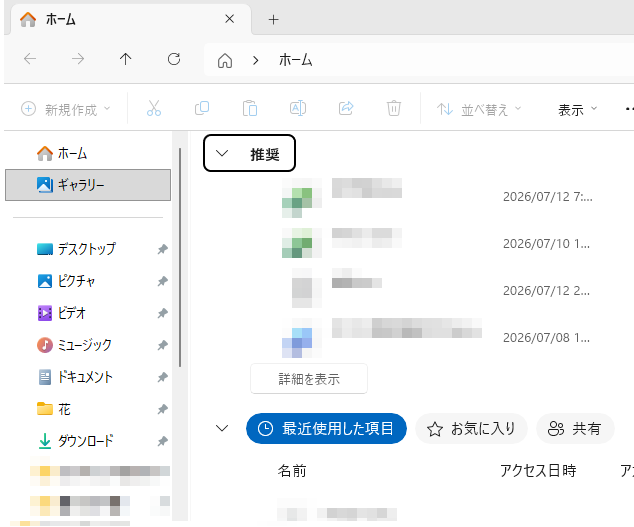This screenshot has height=527, width=634.
Task: Click pin icon next to ドキュメント
Action: (163, 377)
